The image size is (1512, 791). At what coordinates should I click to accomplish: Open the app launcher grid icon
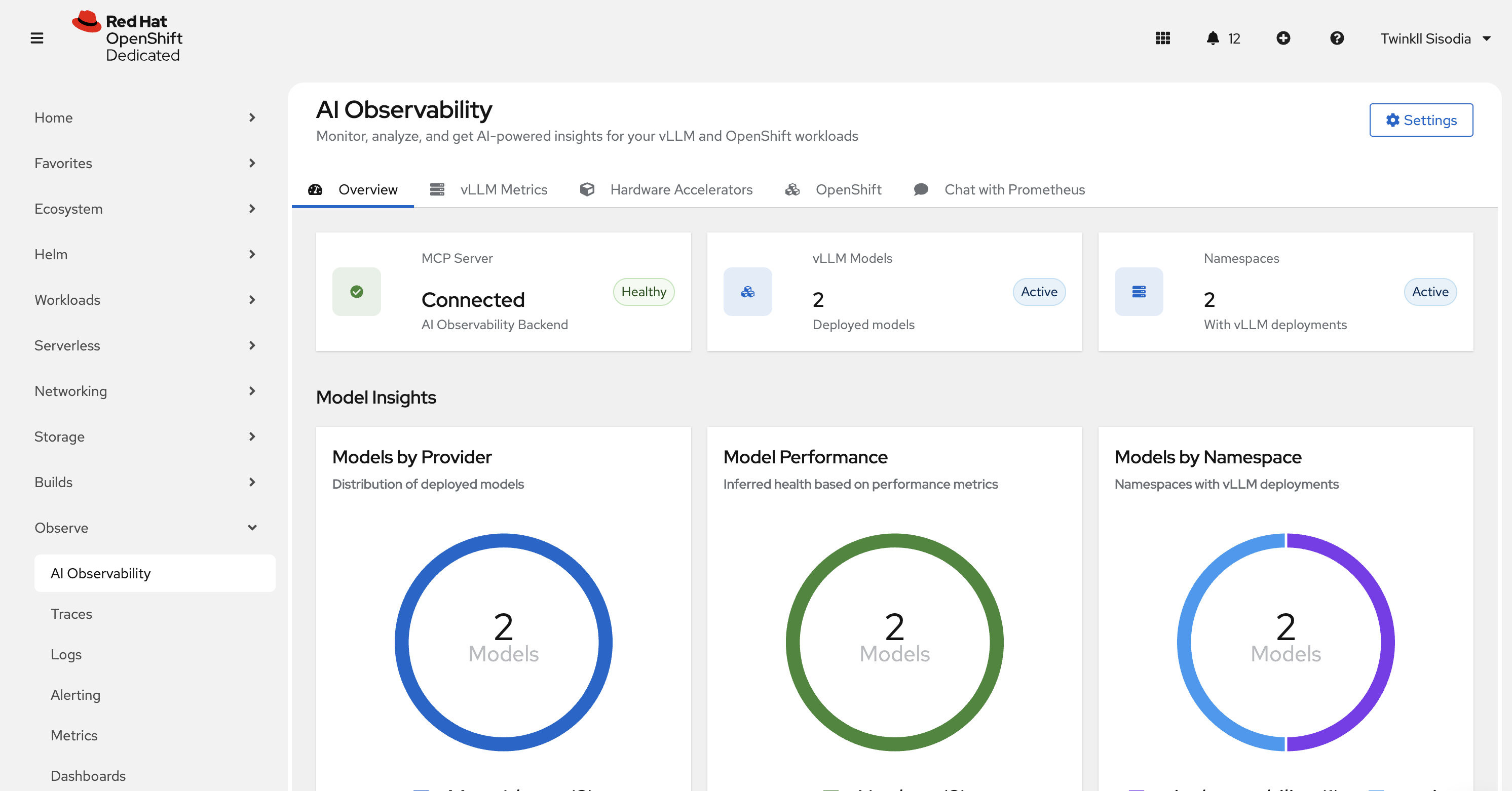tap(1163, 37)
